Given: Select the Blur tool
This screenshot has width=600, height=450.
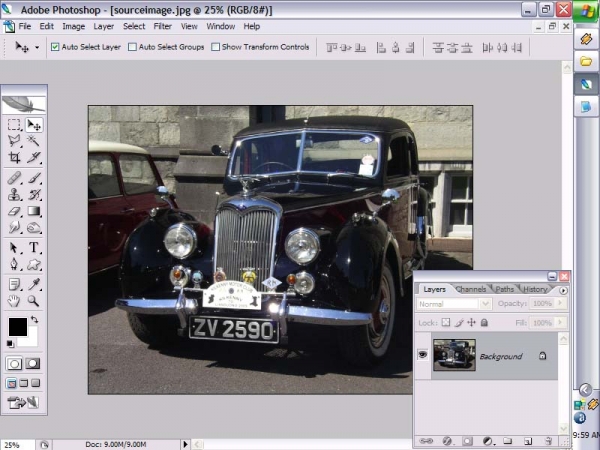Looking at the screenshot, I should click(x=14, y=227).
